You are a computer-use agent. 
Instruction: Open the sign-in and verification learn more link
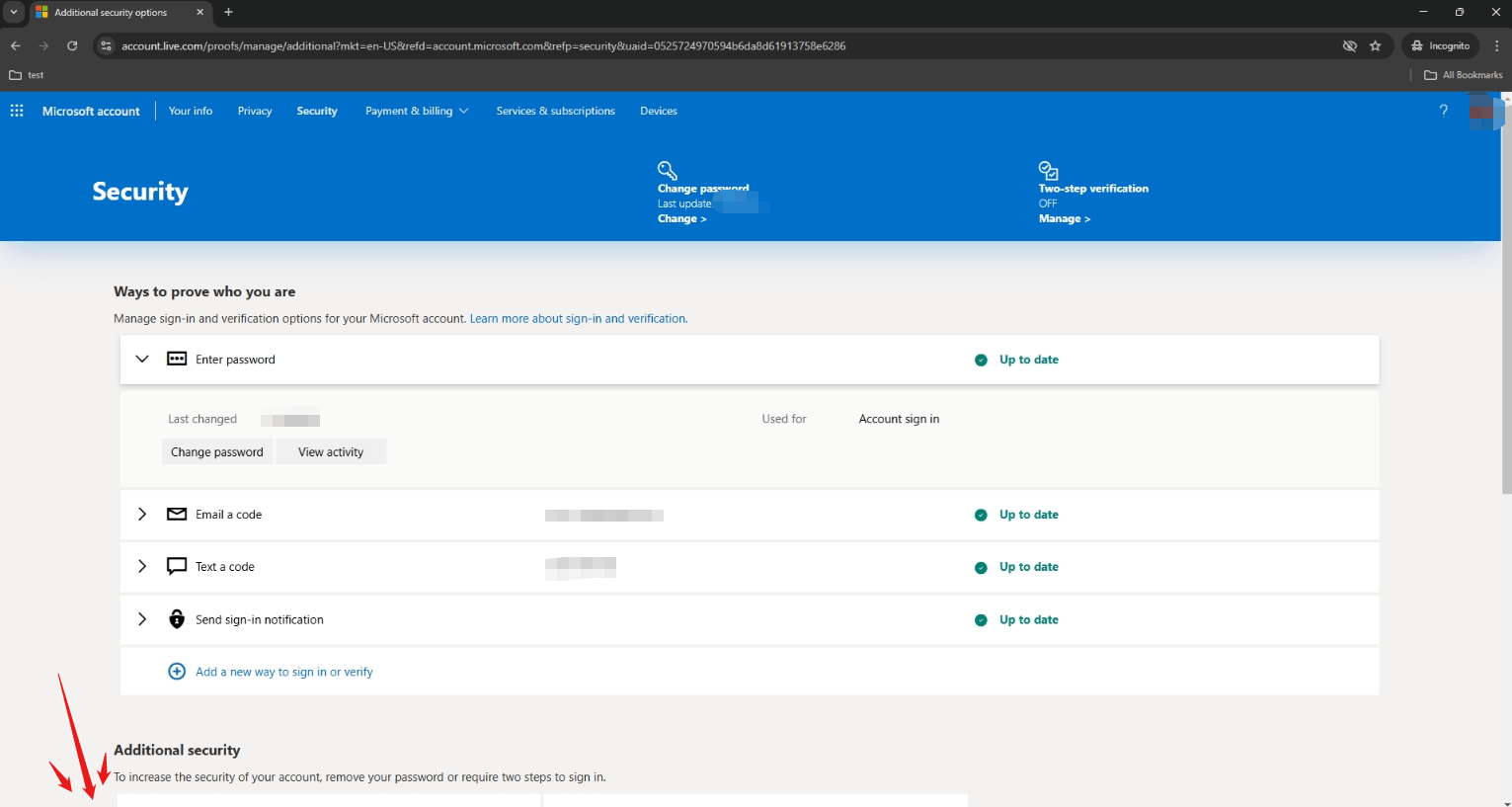(578, 318)
